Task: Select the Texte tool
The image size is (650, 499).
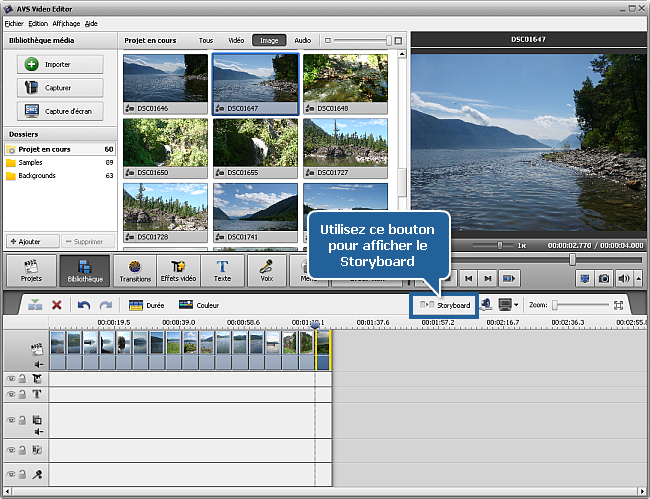Action: [222, 270]
